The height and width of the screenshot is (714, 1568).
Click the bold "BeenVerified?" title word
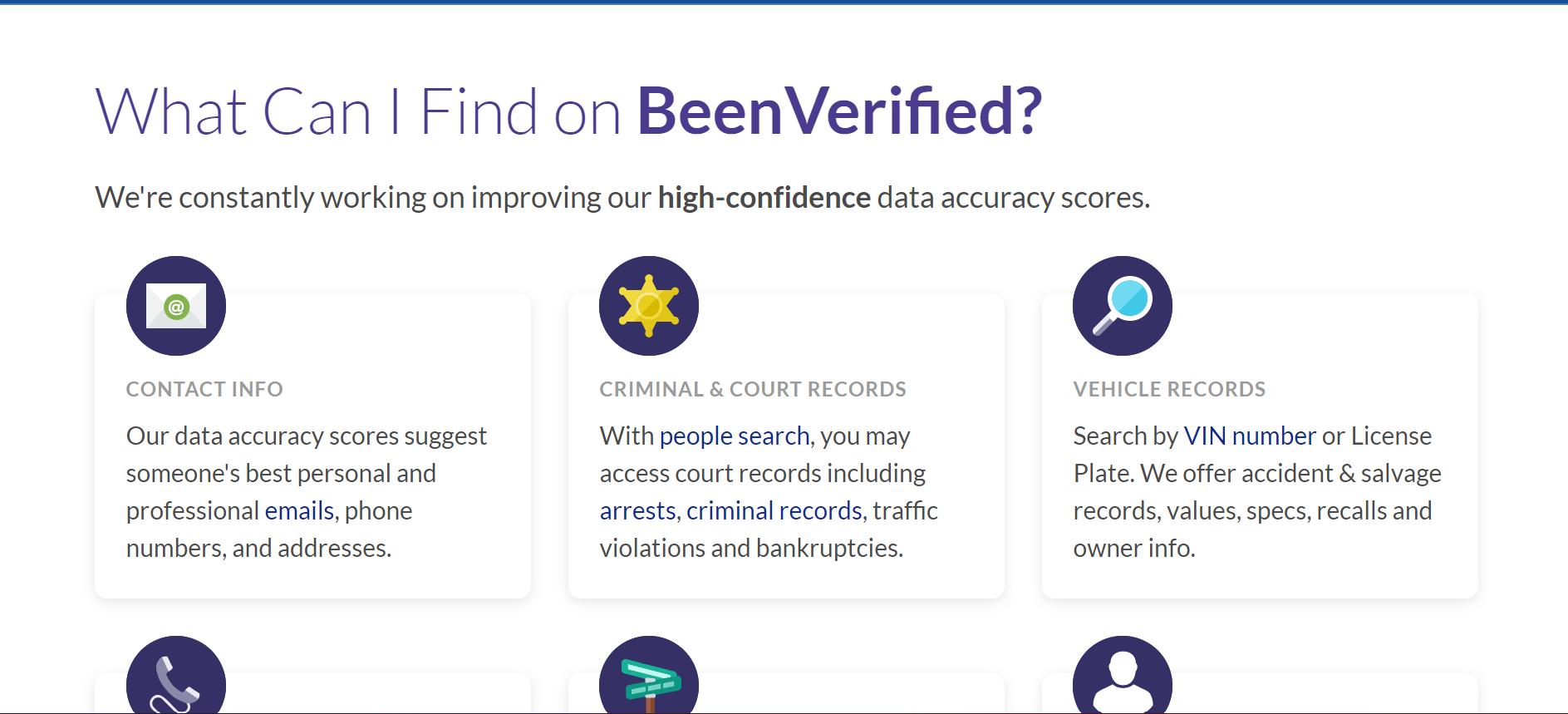point(839,111)
